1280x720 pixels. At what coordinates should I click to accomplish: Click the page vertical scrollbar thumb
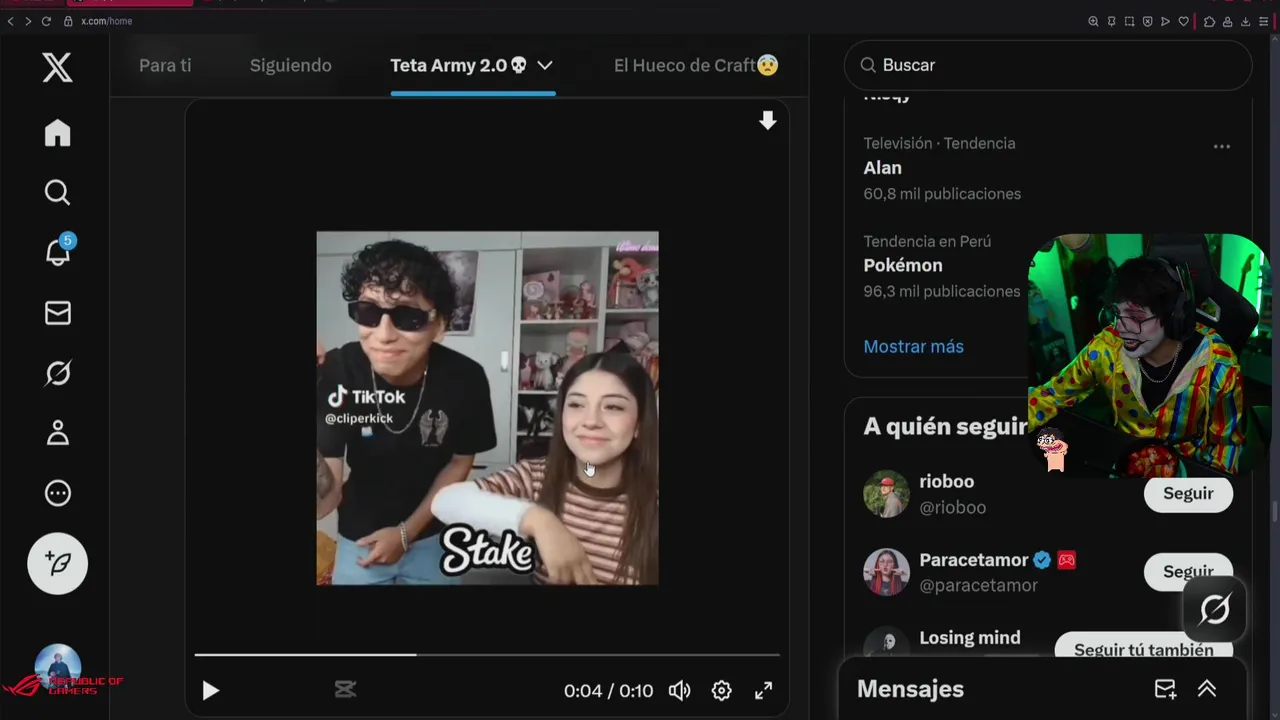coord(1275,509)
